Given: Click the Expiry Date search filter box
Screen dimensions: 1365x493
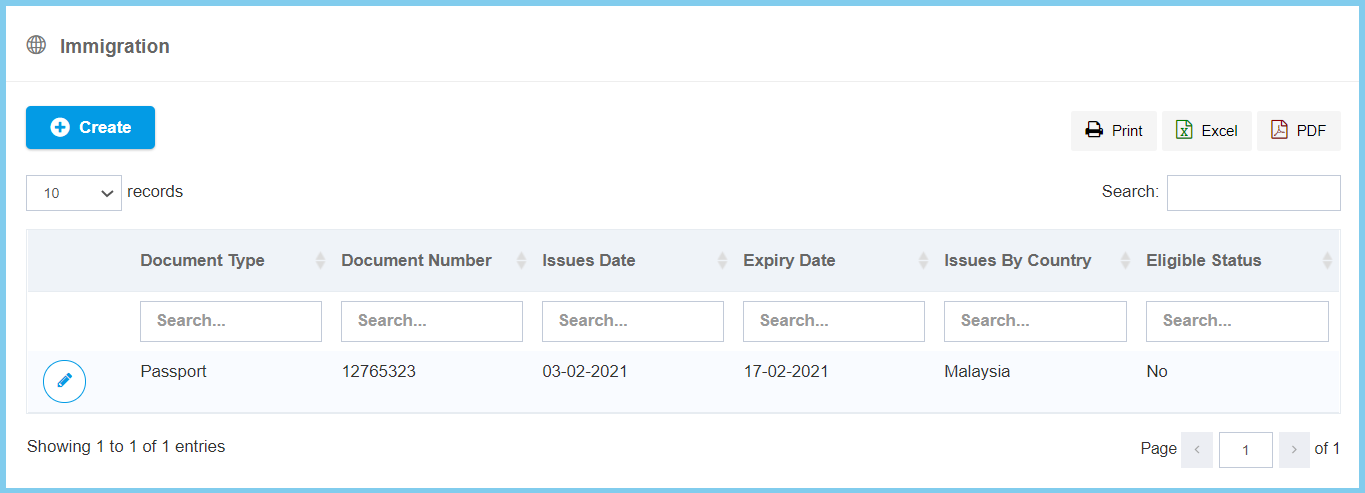Looking at the screenshot, I should 833,321.
